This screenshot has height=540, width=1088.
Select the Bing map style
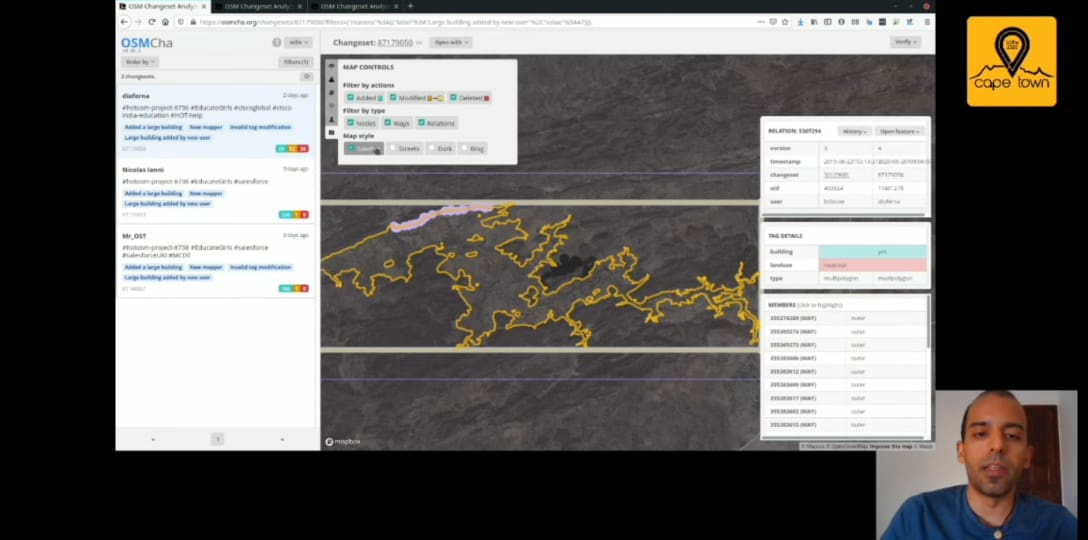click(x=472, y=149)
